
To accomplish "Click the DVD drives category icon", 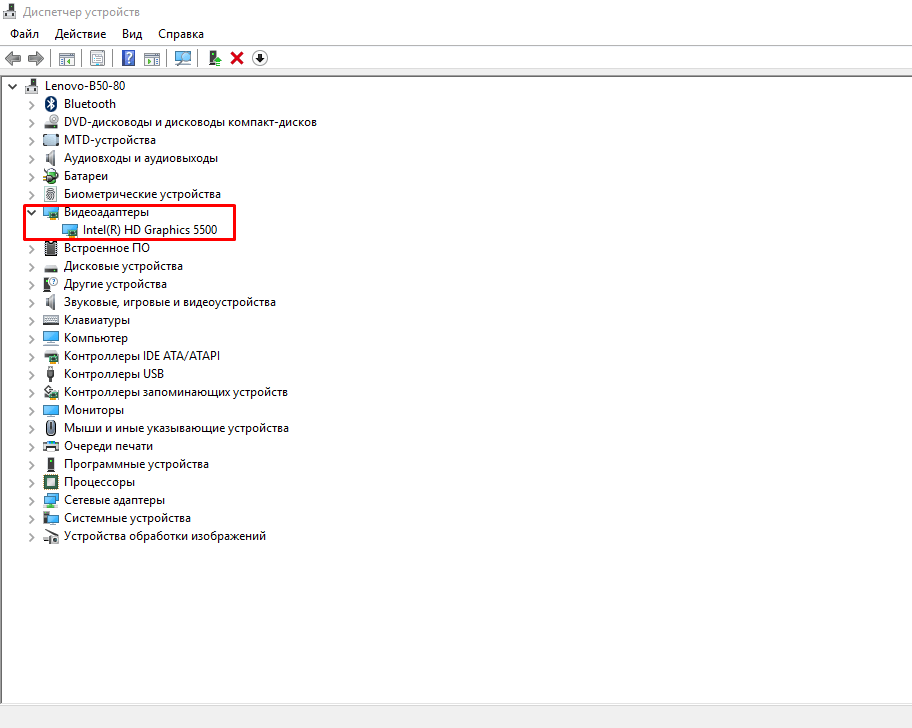I will click(51, 122).
